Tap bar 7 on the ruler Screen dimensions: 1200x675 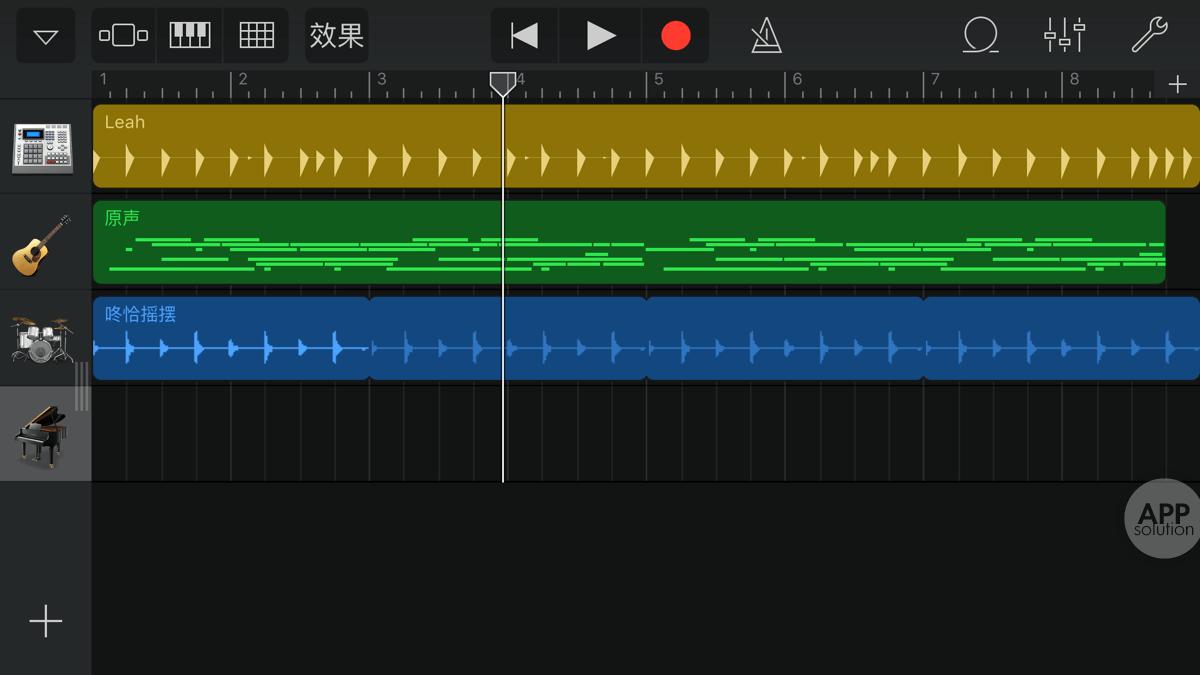(935, 79)
